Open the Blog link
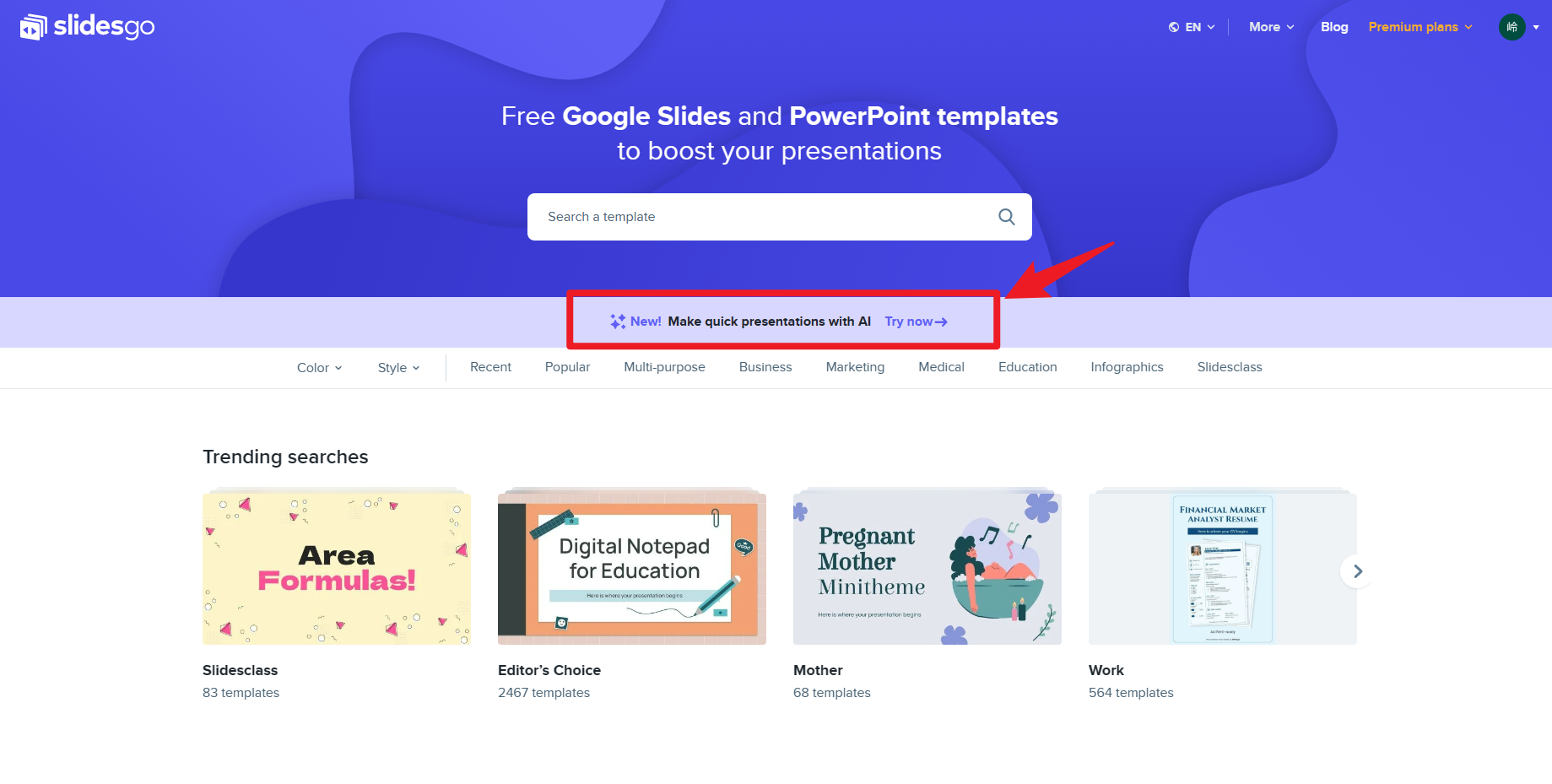Image resolution: width=1552 pixels, height=784 pixels. point(1334,27)
